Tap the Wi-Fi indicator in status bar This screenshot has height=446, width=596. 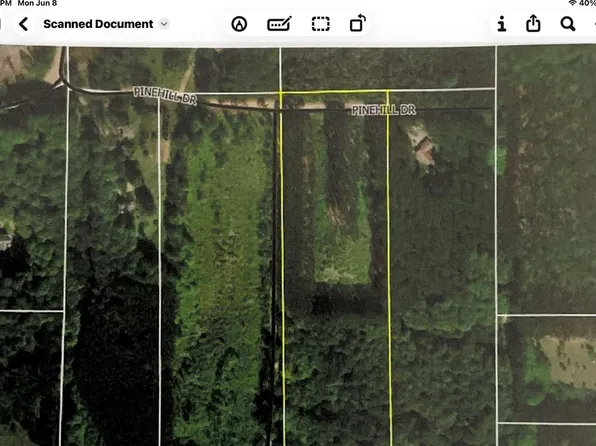[572, 3]
